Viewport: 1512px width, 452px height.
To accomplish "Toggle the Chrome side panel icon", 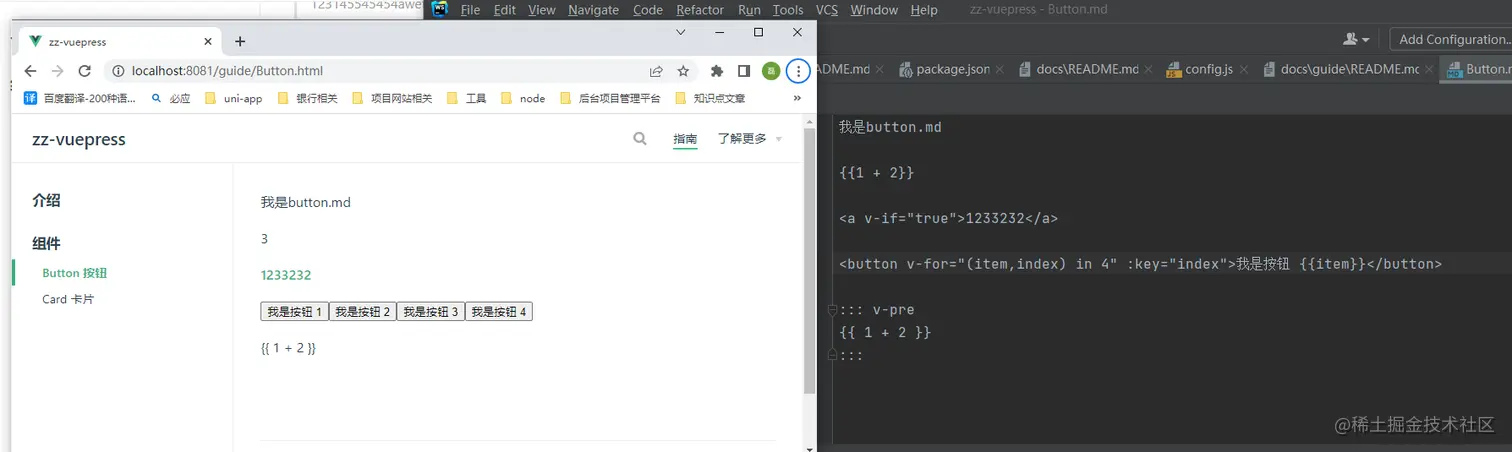I will coord(743,71).
